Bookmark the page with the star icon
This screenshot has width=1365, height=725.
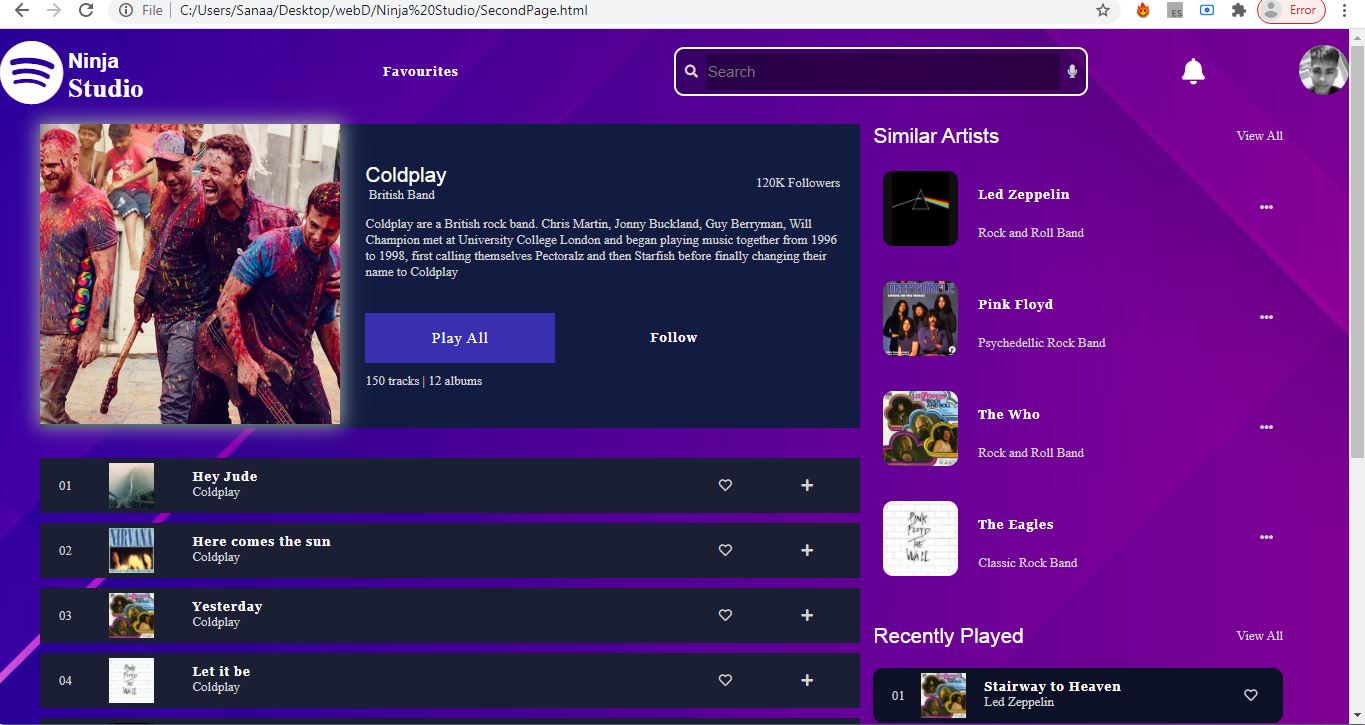(x=1102, y=11)
